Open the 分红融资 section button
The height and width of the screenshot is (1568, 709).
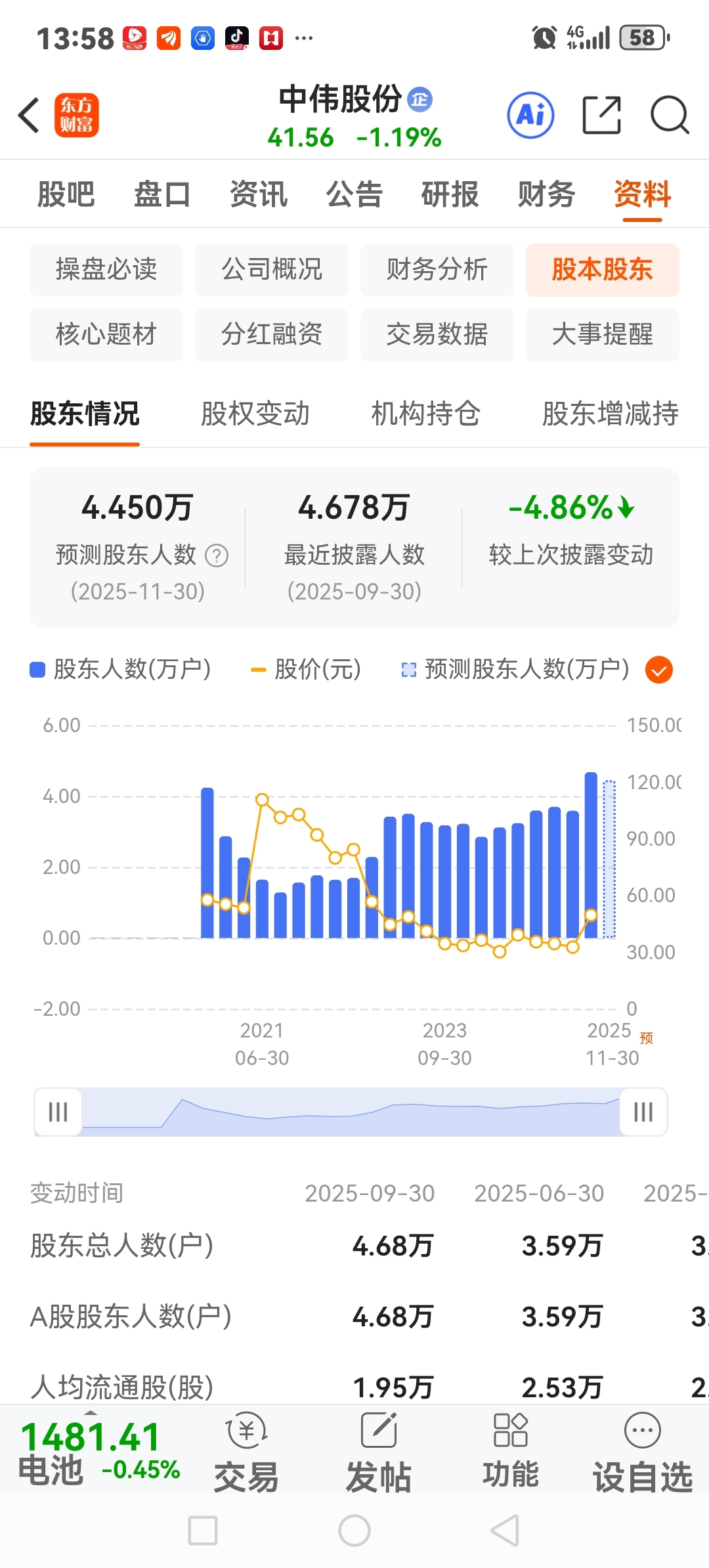[x=272, y=335]
